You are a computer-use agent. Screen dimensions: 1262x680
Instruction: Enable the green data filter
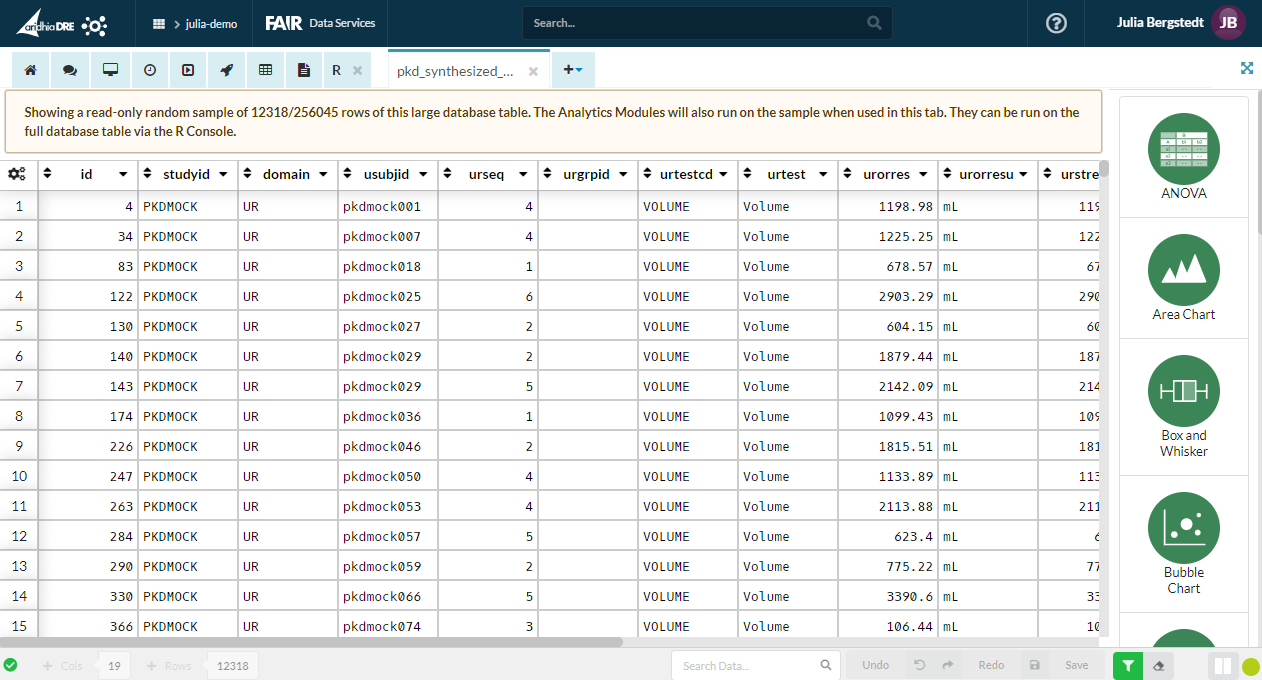(1128, 665)
